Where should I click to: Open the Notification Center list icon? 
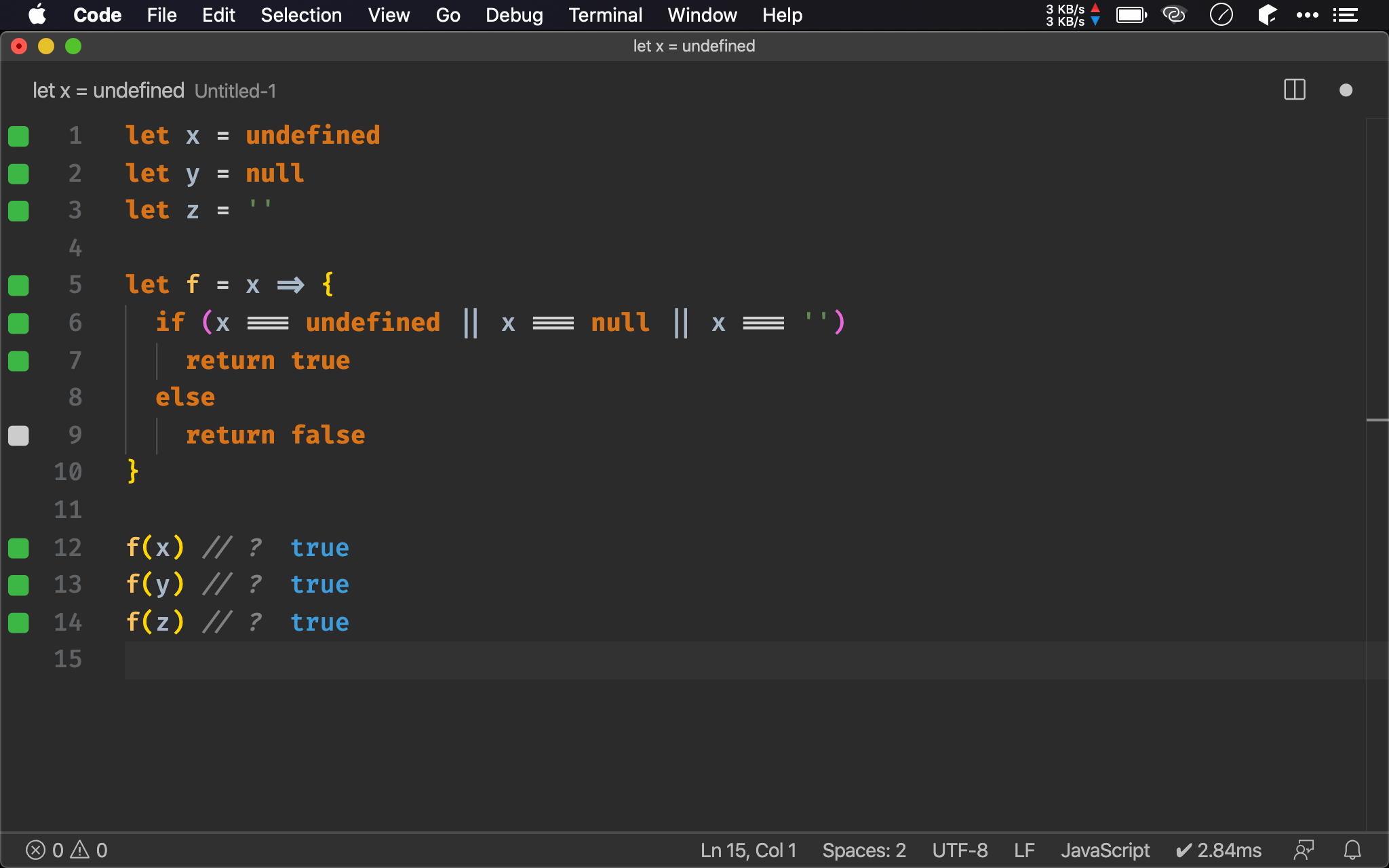tap(1345, 15)
